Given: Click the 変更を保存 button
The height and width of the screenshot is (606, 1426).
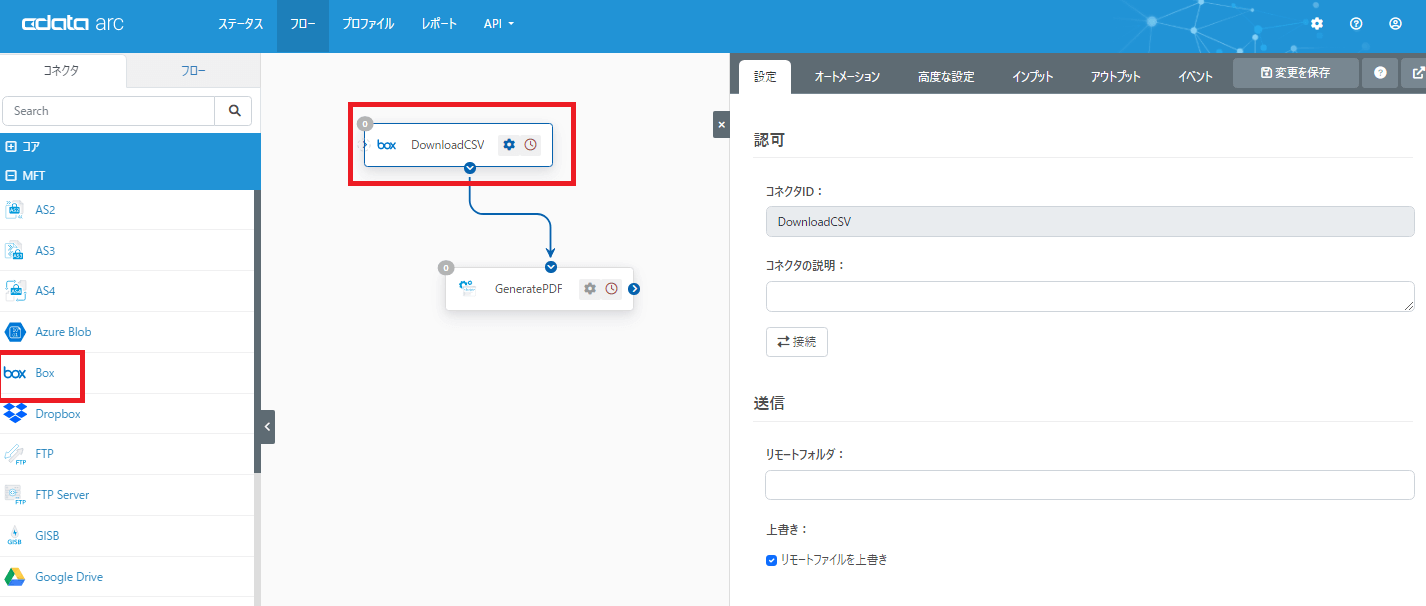Looking at the screenshot, I should (1295, 73).
